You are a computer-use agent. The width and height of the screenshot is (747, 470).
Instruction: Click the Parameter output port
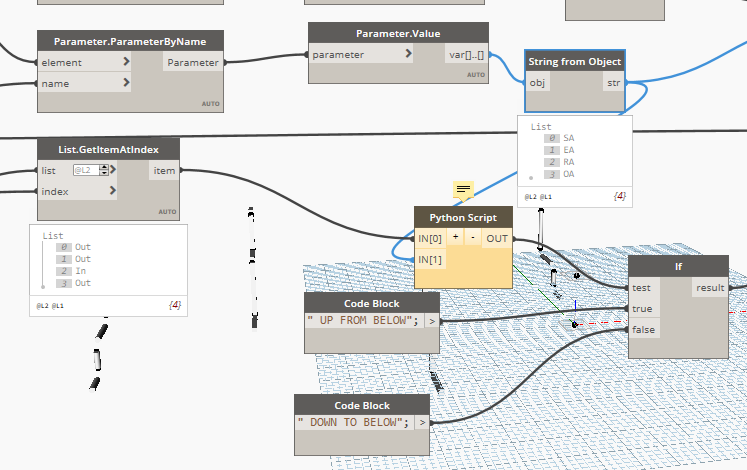(x=193, y=62)
